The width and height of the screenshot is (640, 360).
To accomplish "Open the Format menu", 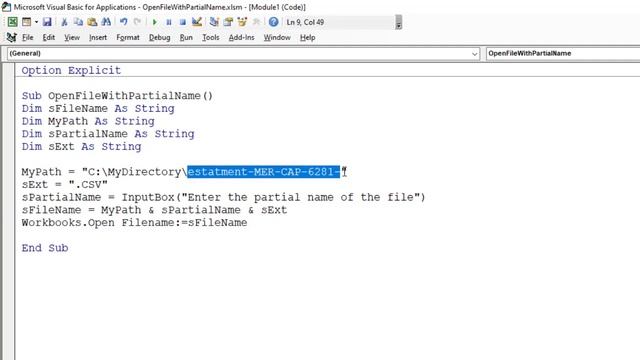I will tap(128, 38).
